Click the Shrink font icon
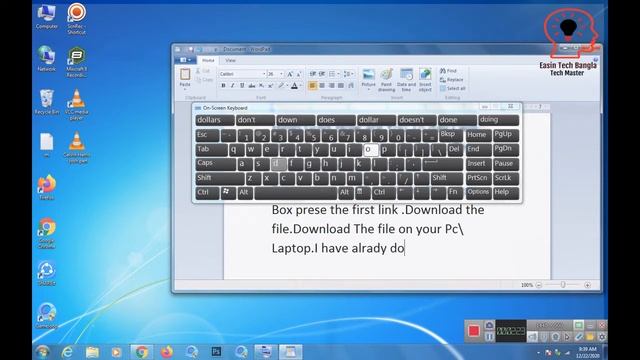 point(299,74)
